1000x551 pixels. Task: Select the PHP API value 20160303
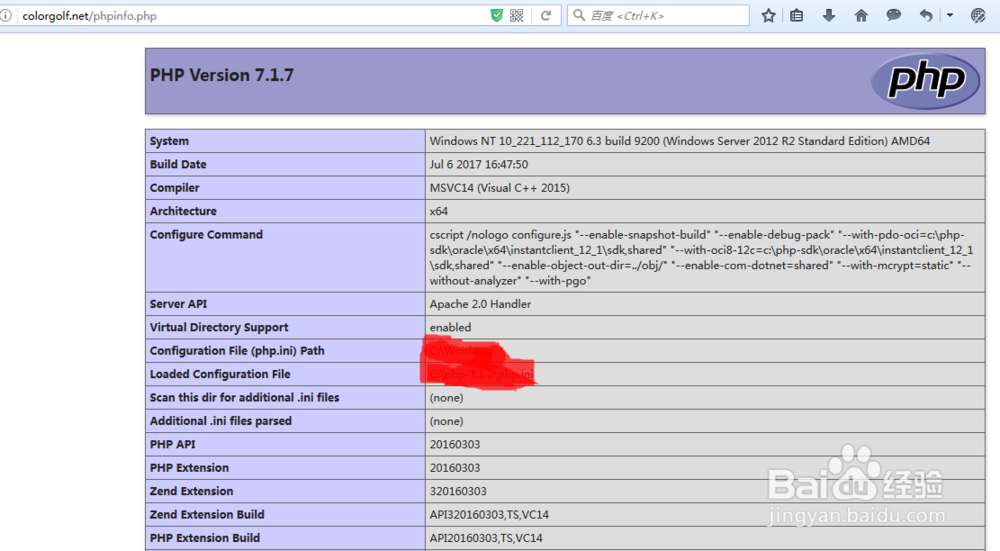pos(455,444)
